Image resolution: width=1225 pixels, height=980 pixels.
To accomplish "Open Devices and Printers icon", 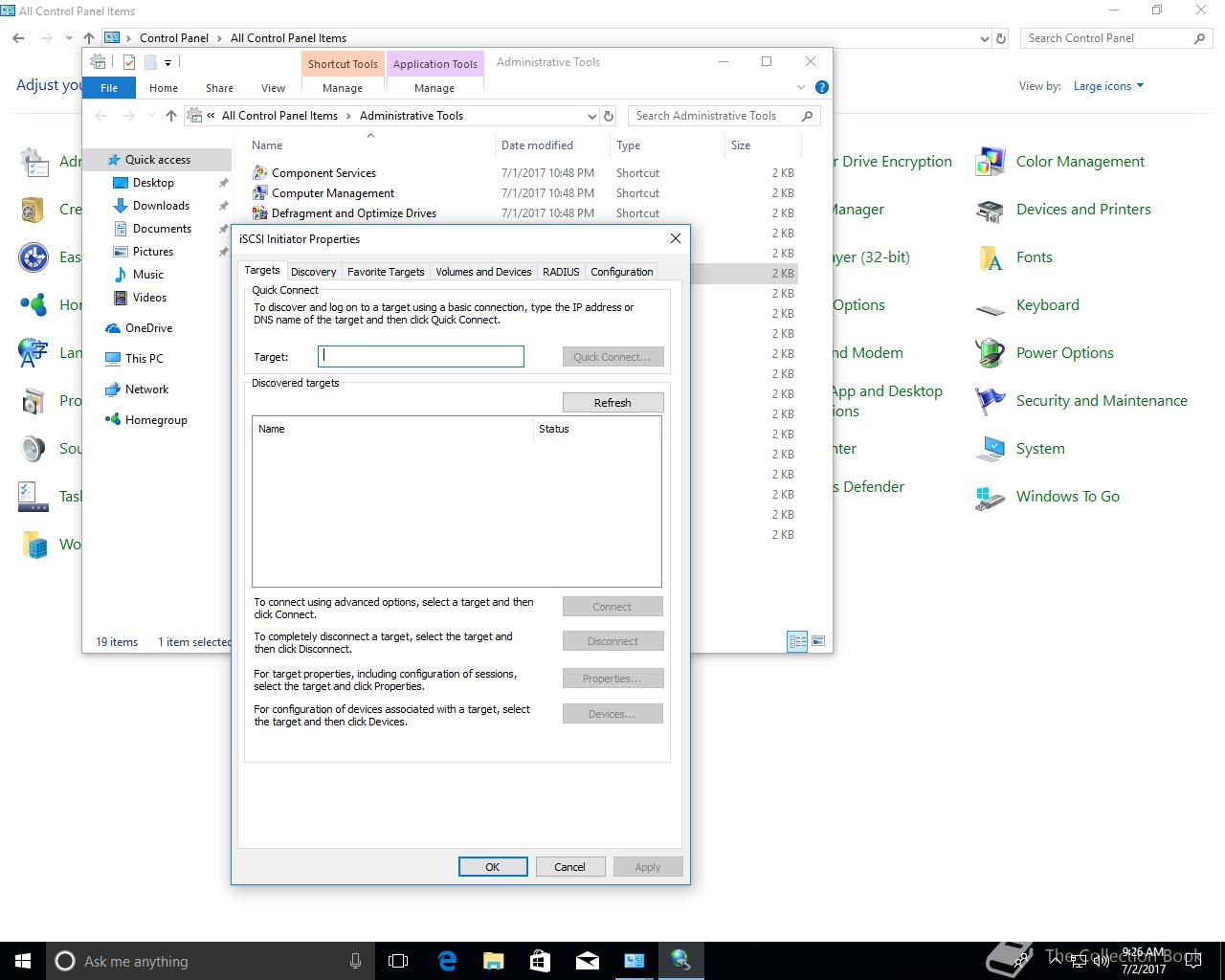I will click(x=990, y=210).
